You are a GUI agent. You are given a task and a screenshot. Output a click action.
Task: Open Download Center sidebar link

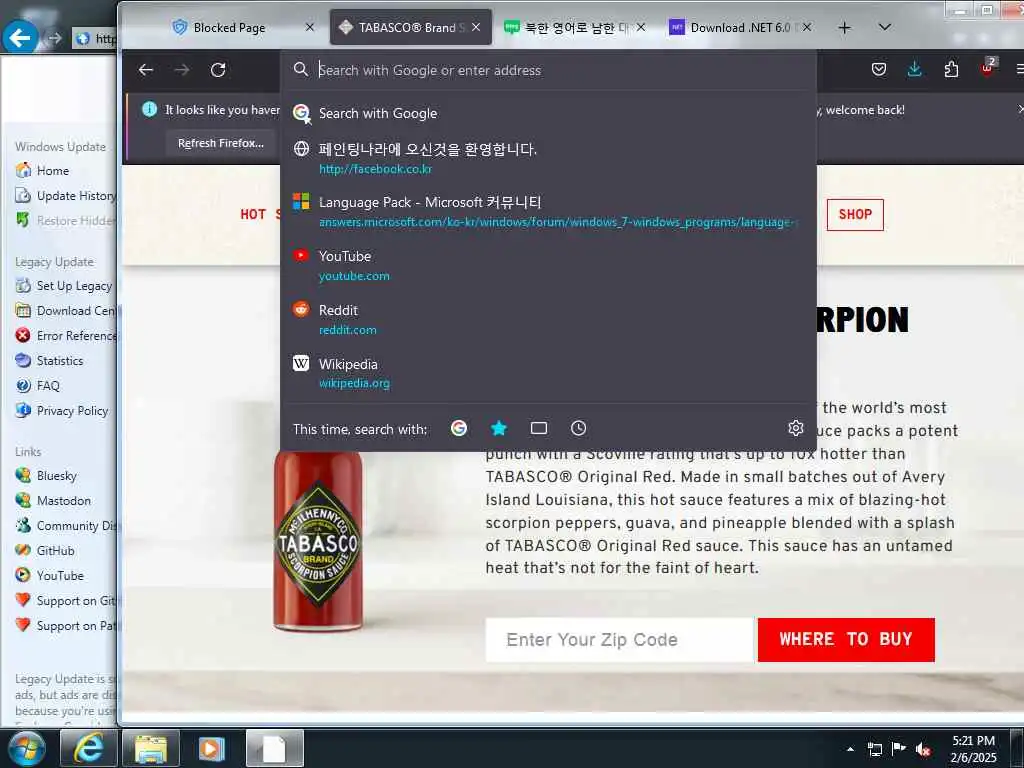pos(65,311)
